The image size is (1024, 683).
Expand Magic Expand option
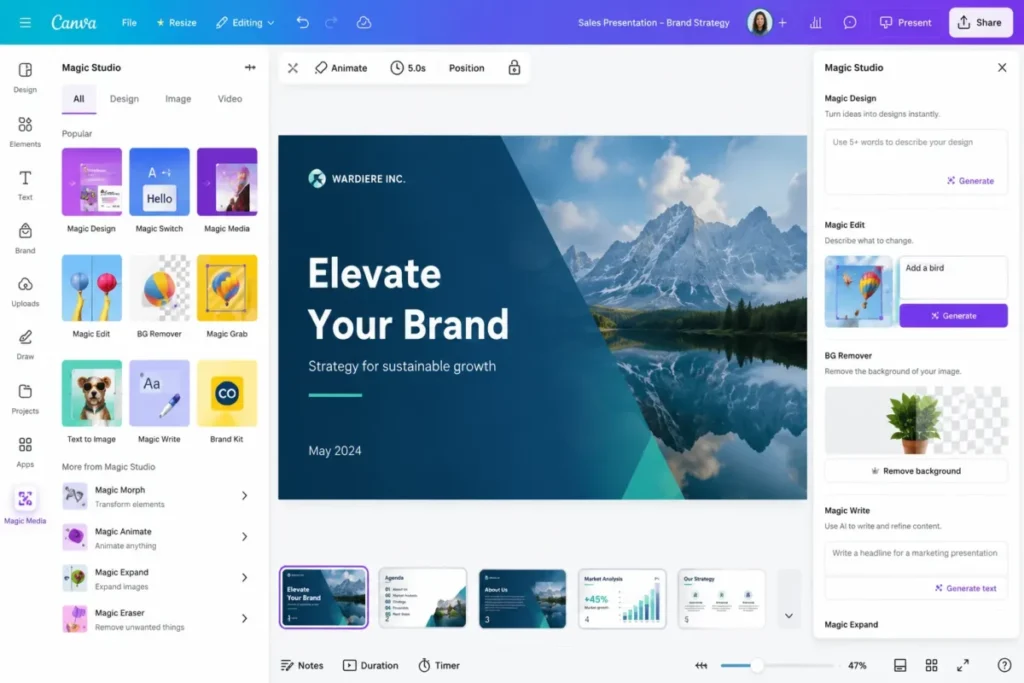pyautogui.click(x=244, y=577)
